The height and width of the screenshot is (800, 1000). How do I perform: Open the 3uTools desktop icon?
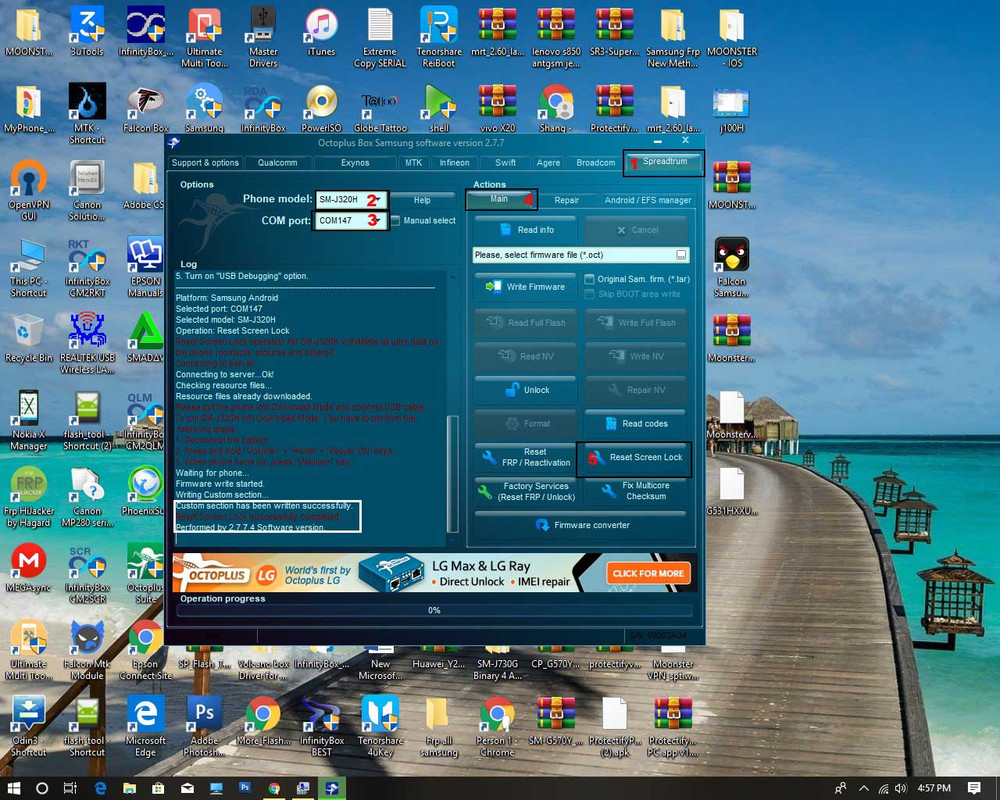click(x=87, y=32)
